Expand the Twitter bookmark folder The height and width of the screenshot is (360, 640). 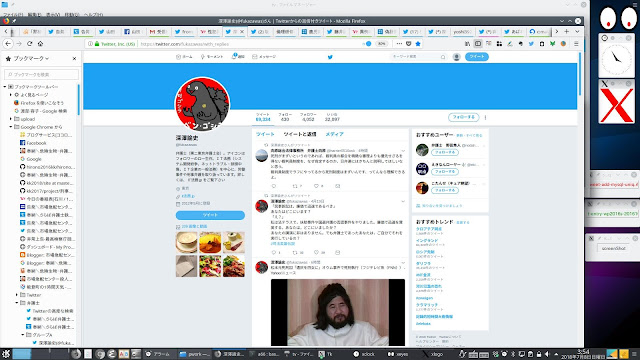coord(17,295)
